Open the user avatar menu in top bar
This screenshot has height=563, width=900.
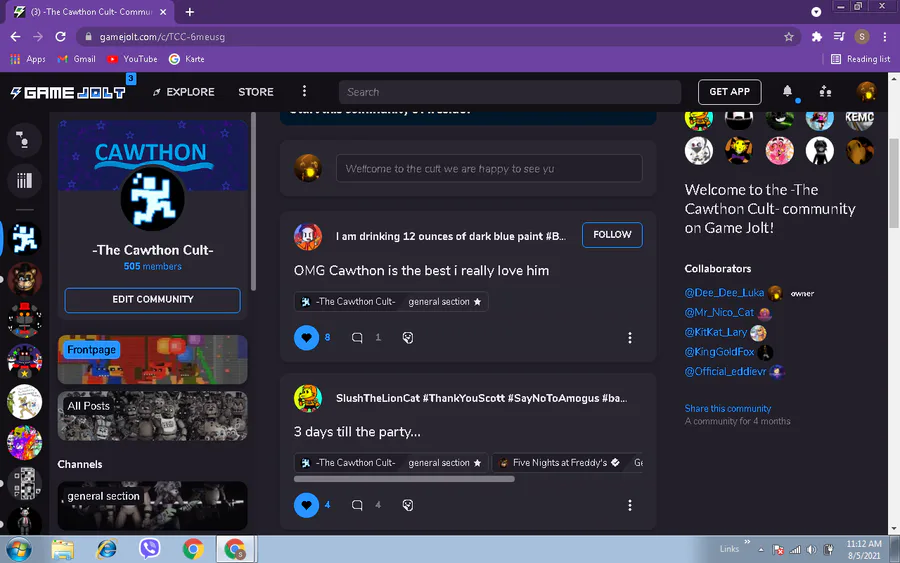coord(866,91)
